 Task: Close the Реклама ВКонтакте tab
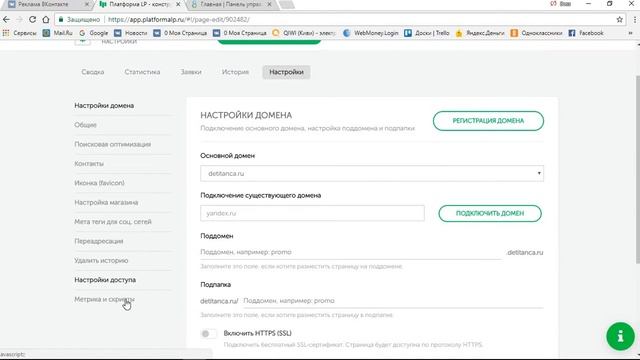pyautogui.click(x=87, y=4)
